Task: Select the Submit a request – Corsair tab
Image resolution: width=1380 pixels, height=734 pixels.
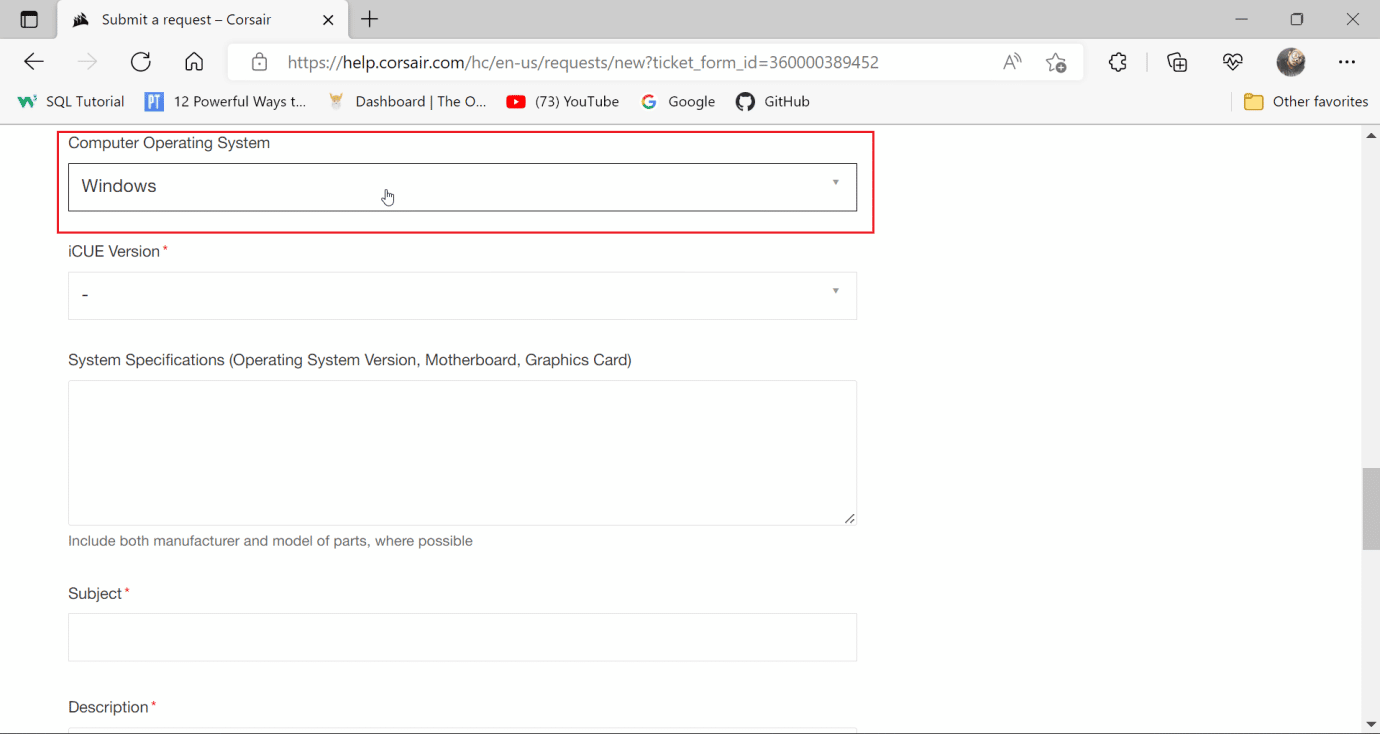Action: point(204,20)
